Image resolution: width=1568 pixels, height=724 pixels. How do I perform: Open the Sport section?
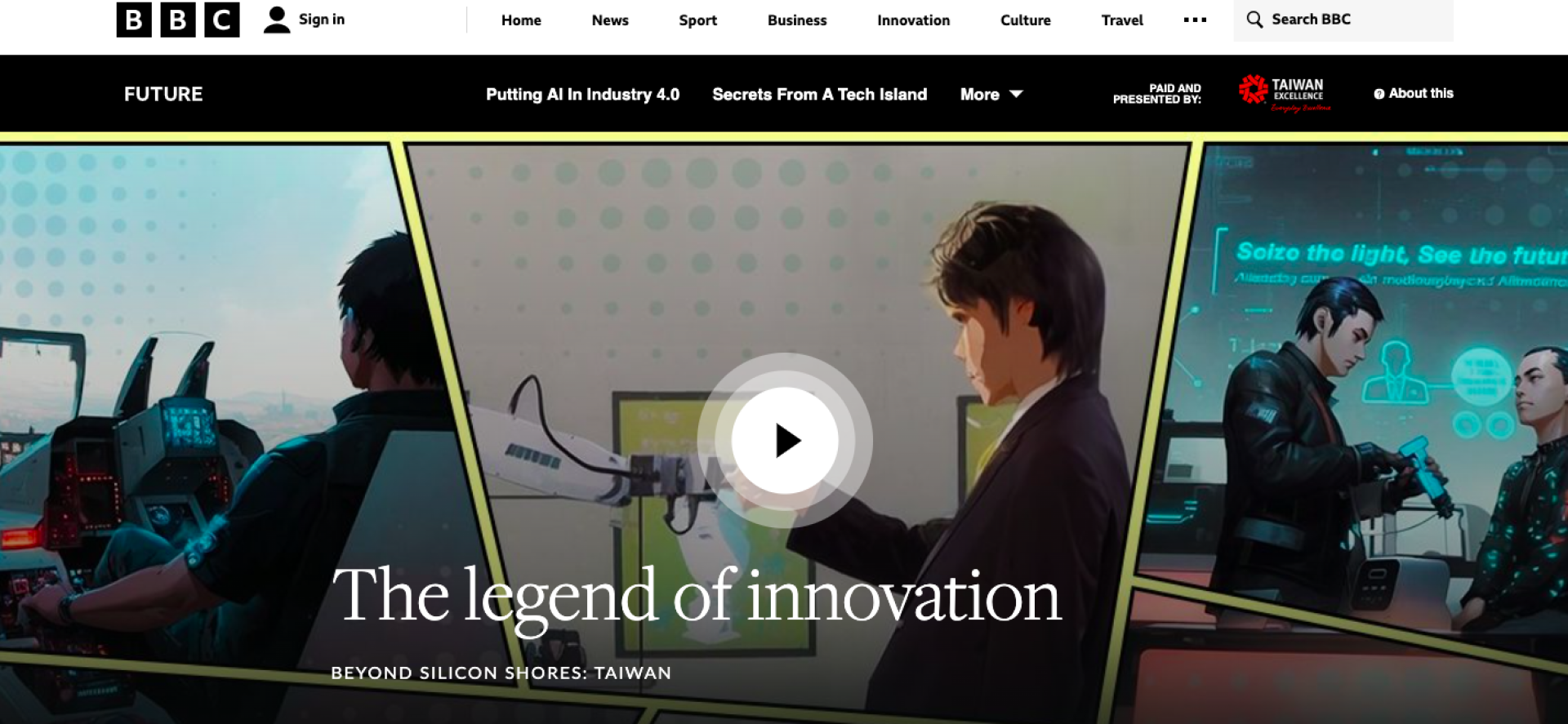[697, 20]
